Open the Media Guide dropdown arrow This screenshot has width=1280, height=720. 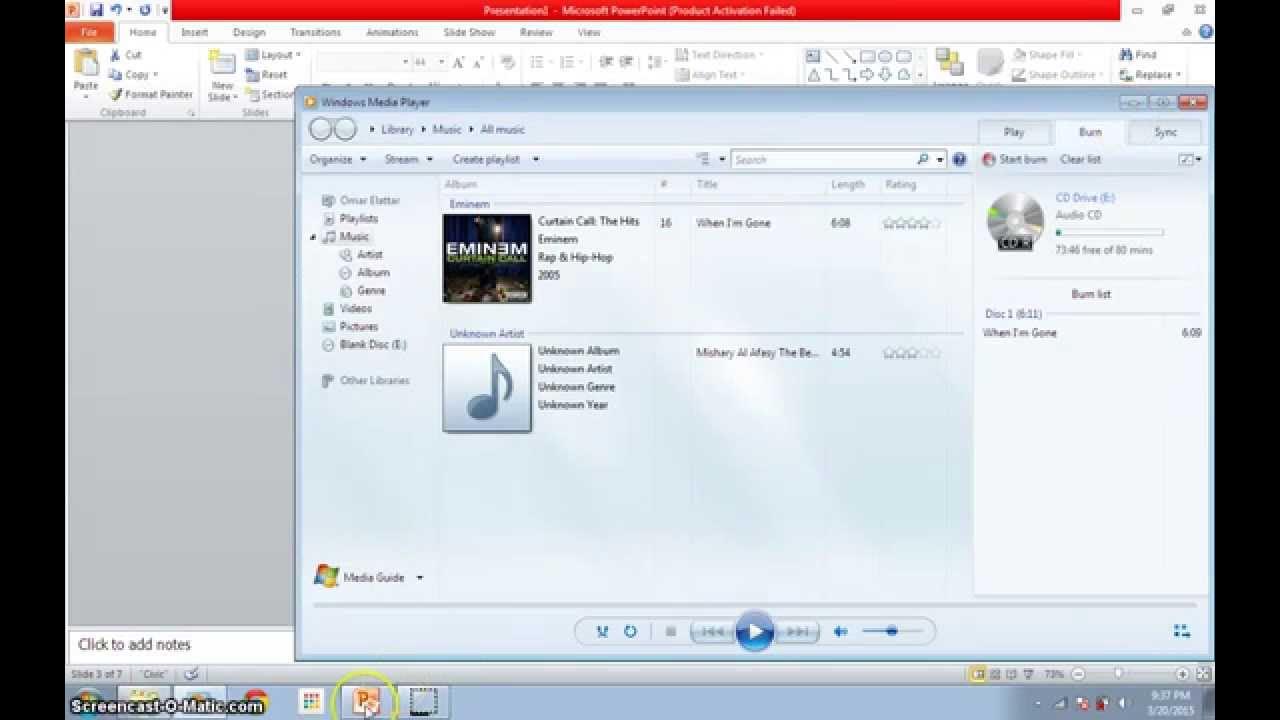tap(420, 578)
